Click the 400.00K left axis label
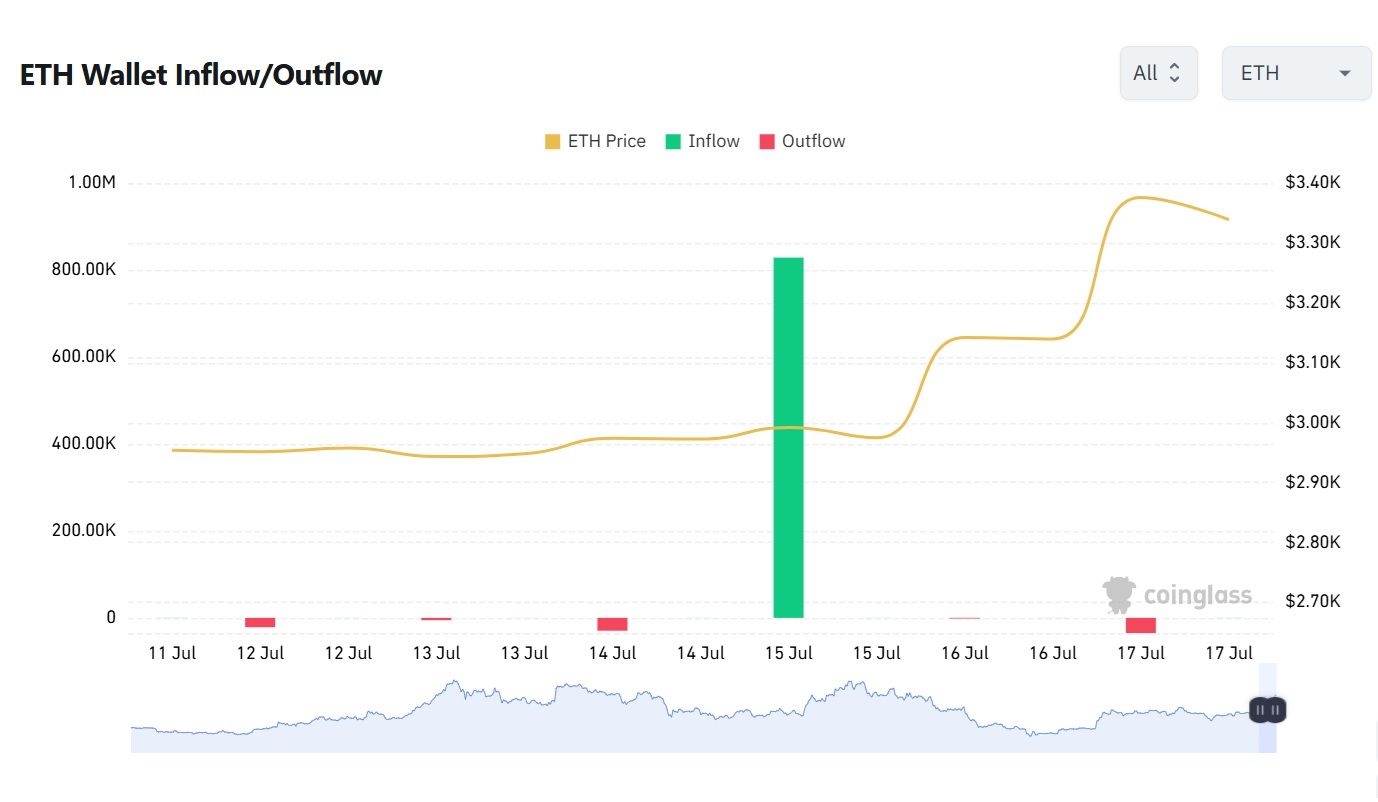The width and height of the screenshot is (1378, 802). (84, 443)
